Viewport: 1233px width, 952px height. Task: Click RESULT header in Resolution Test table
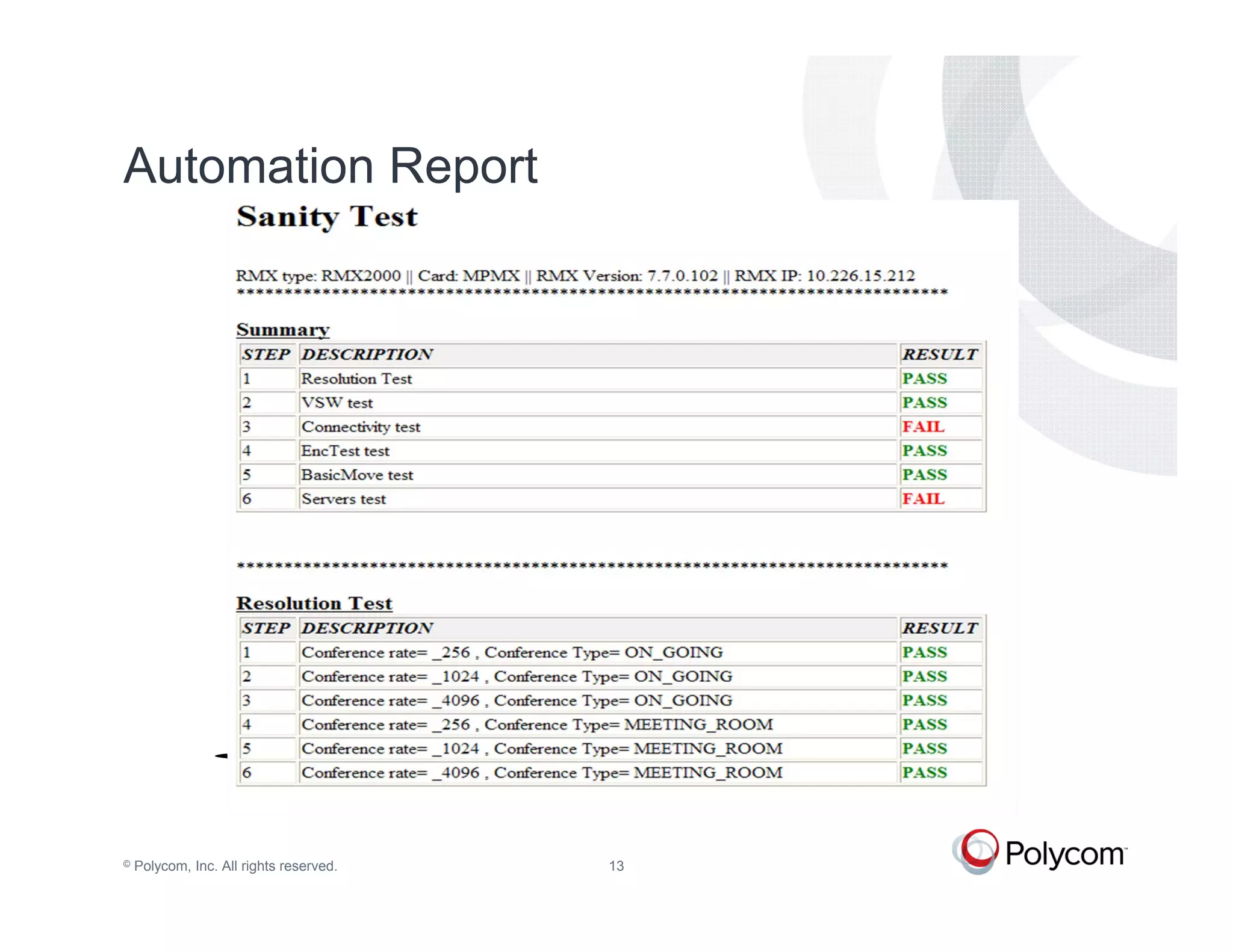[940, 628]
